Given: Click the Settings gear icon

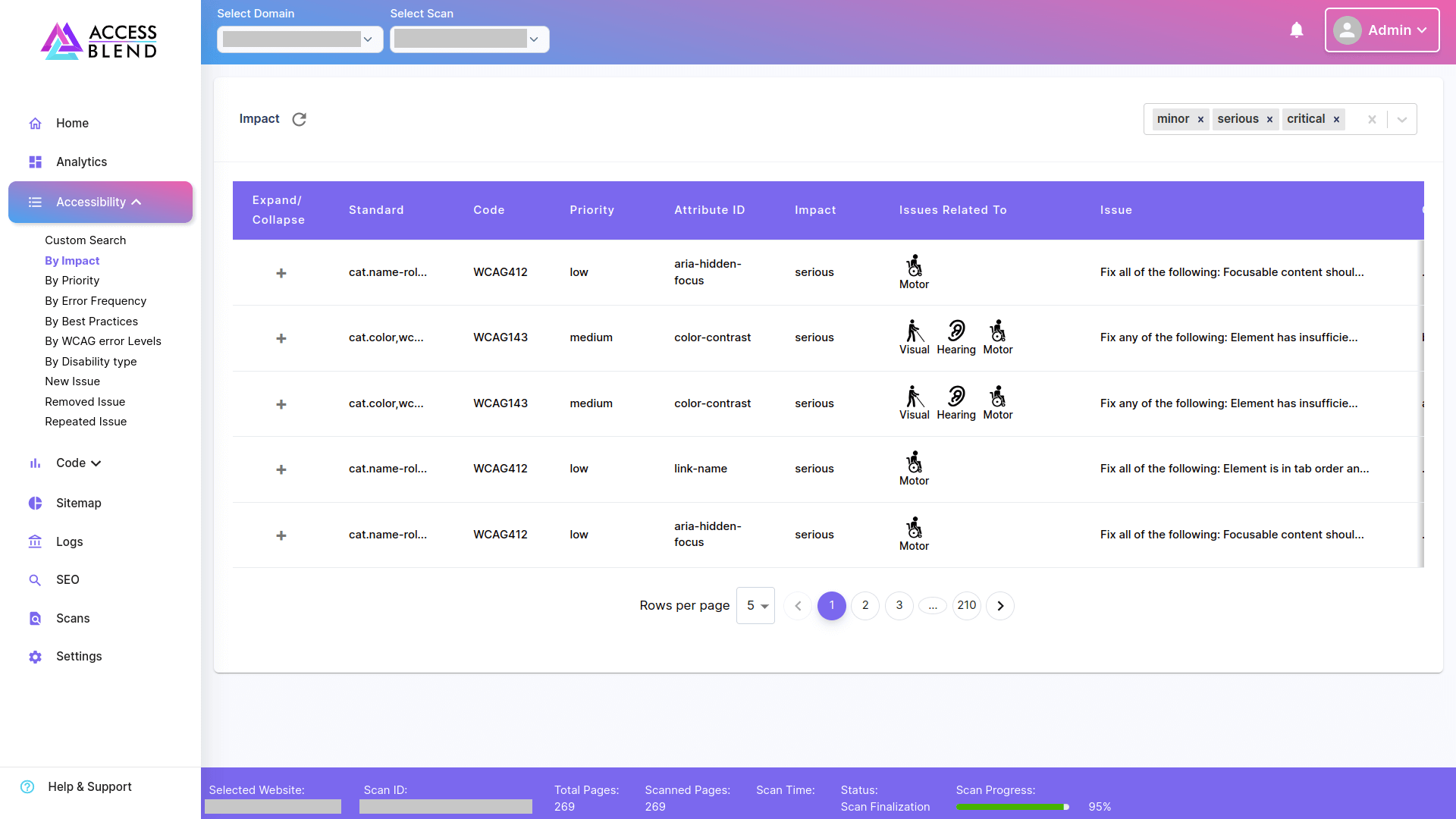Looking at the screenshot, I should [x=35, y=657].
